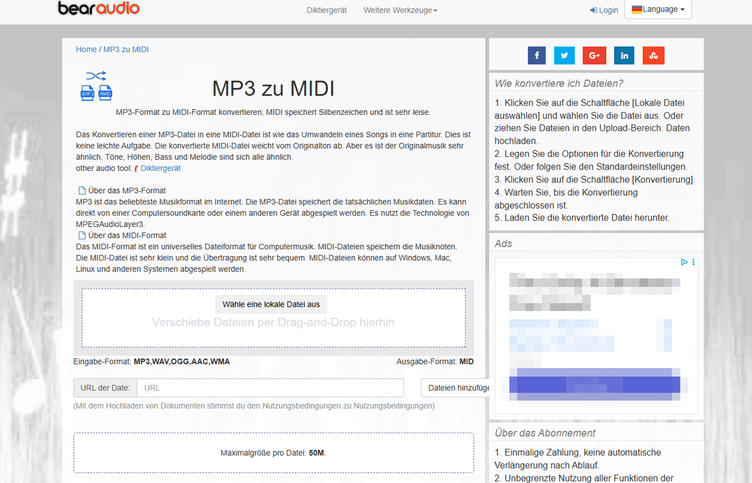
Task: Open Diktiergerät in the top navigation
Action: click(x=327, y=10)
